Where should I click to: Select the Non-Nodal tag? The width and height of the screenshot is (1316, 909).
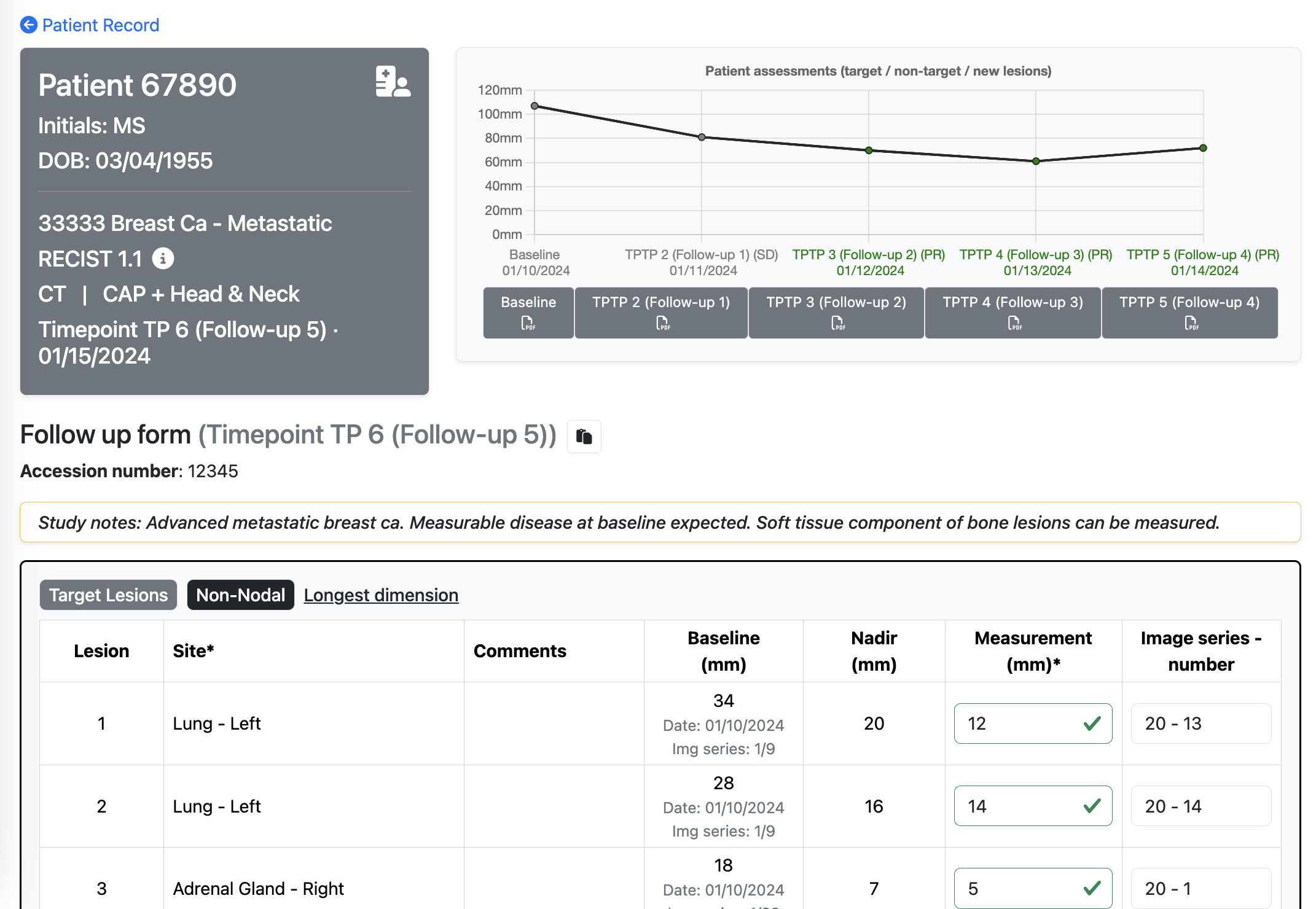click(x=240, y=595)
